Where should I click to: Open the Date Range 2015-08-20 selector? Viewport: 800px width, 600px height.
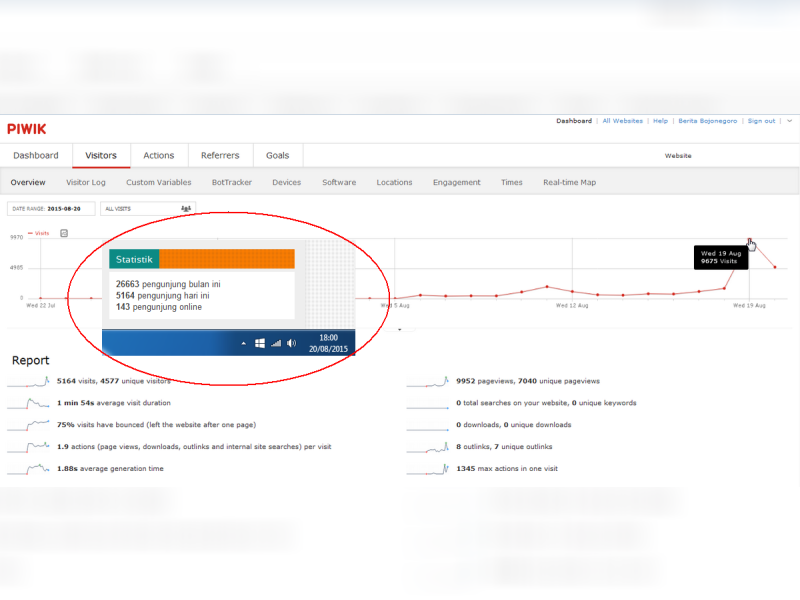(x=51, y=208)
